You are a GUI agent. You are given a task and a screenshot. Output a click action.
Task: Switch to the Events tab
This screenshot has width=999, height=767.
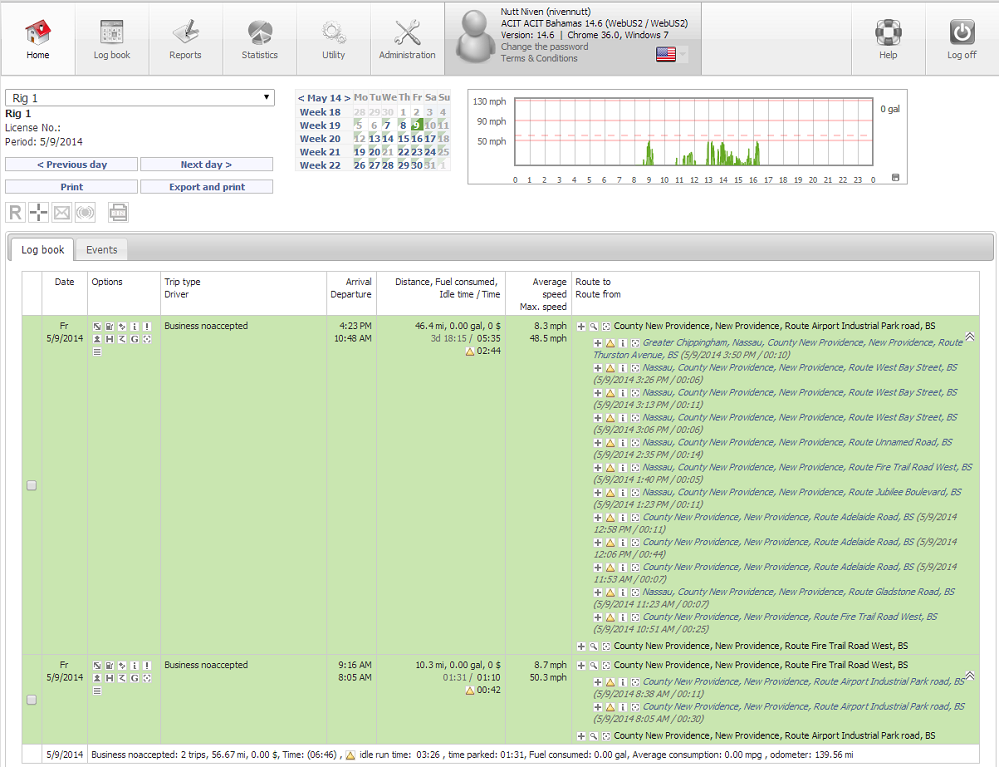102,250
